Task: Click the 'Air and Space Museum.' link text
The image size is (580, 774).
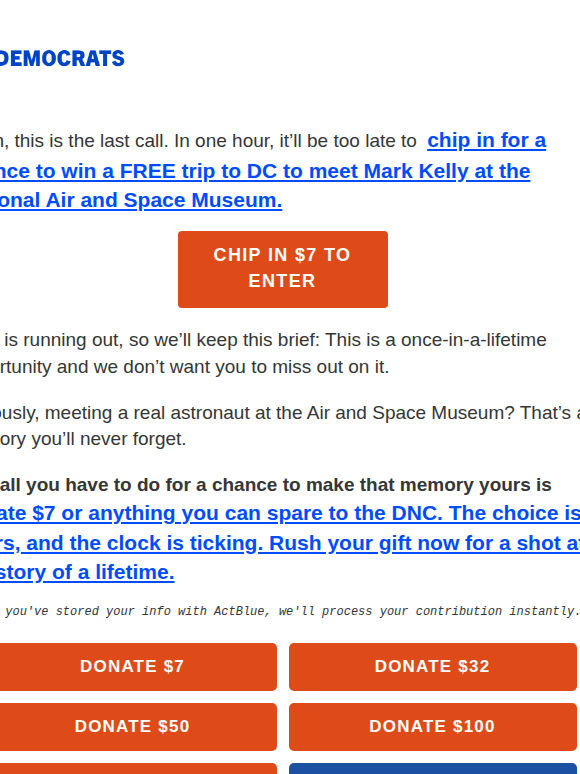Action: (141, 200)
